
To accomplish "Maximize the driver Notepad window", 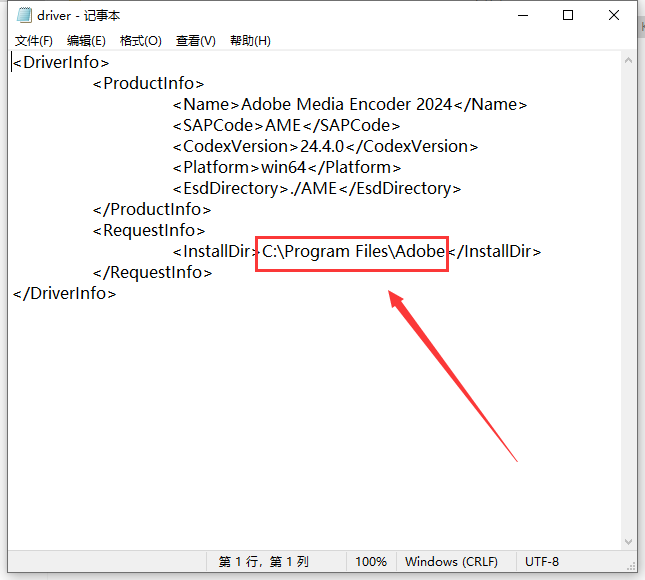I will (568, 16).
